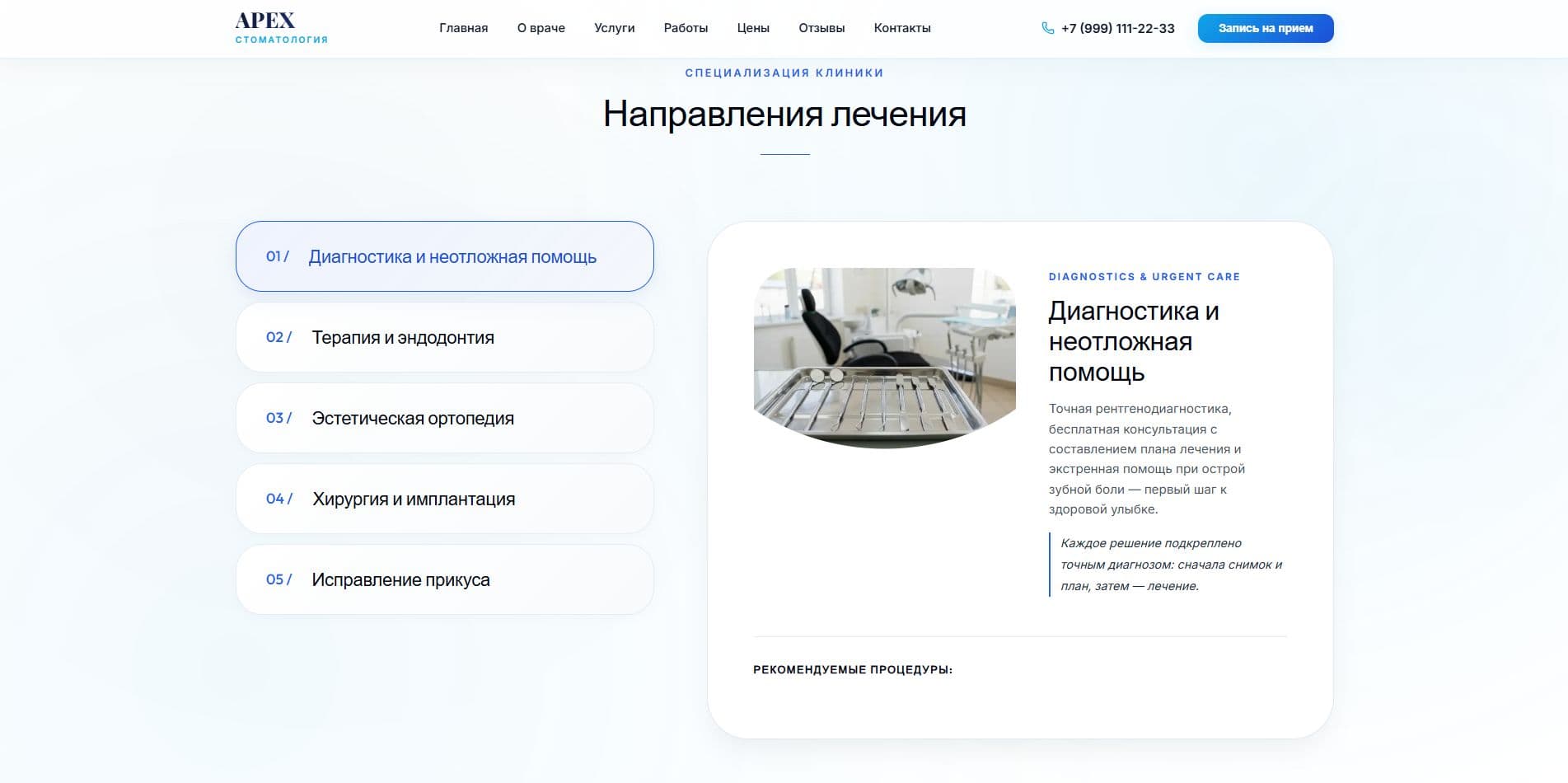Viewport: 1568px width, 783px height.
Task: Switch to the Эстетическая ортопедия tab
Action: (445, 418)
